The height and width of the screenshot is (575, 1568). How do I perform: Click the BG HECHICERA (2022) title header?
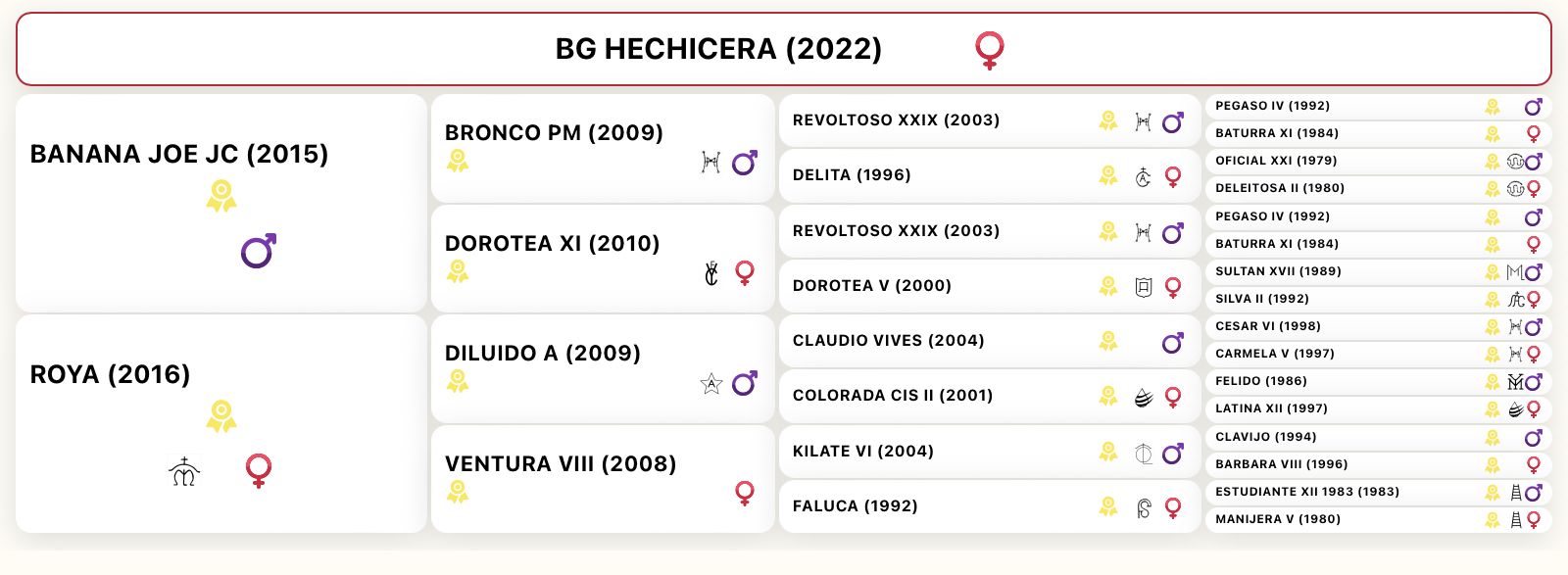click(x=718, y=49)
